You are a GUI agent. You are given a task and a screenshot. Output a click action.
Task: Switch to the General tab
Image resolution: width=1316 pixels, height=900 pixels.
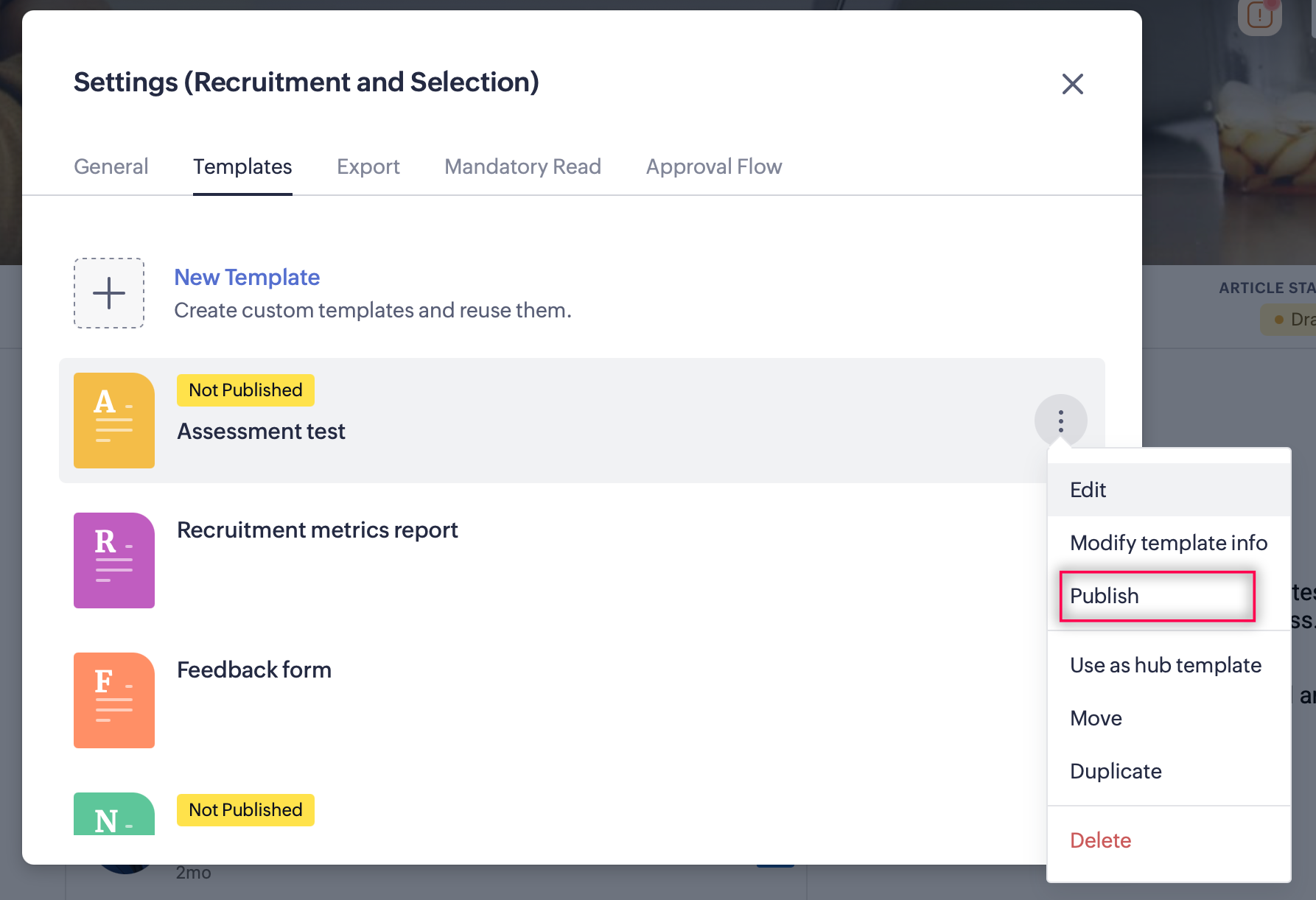pos(111,166)
